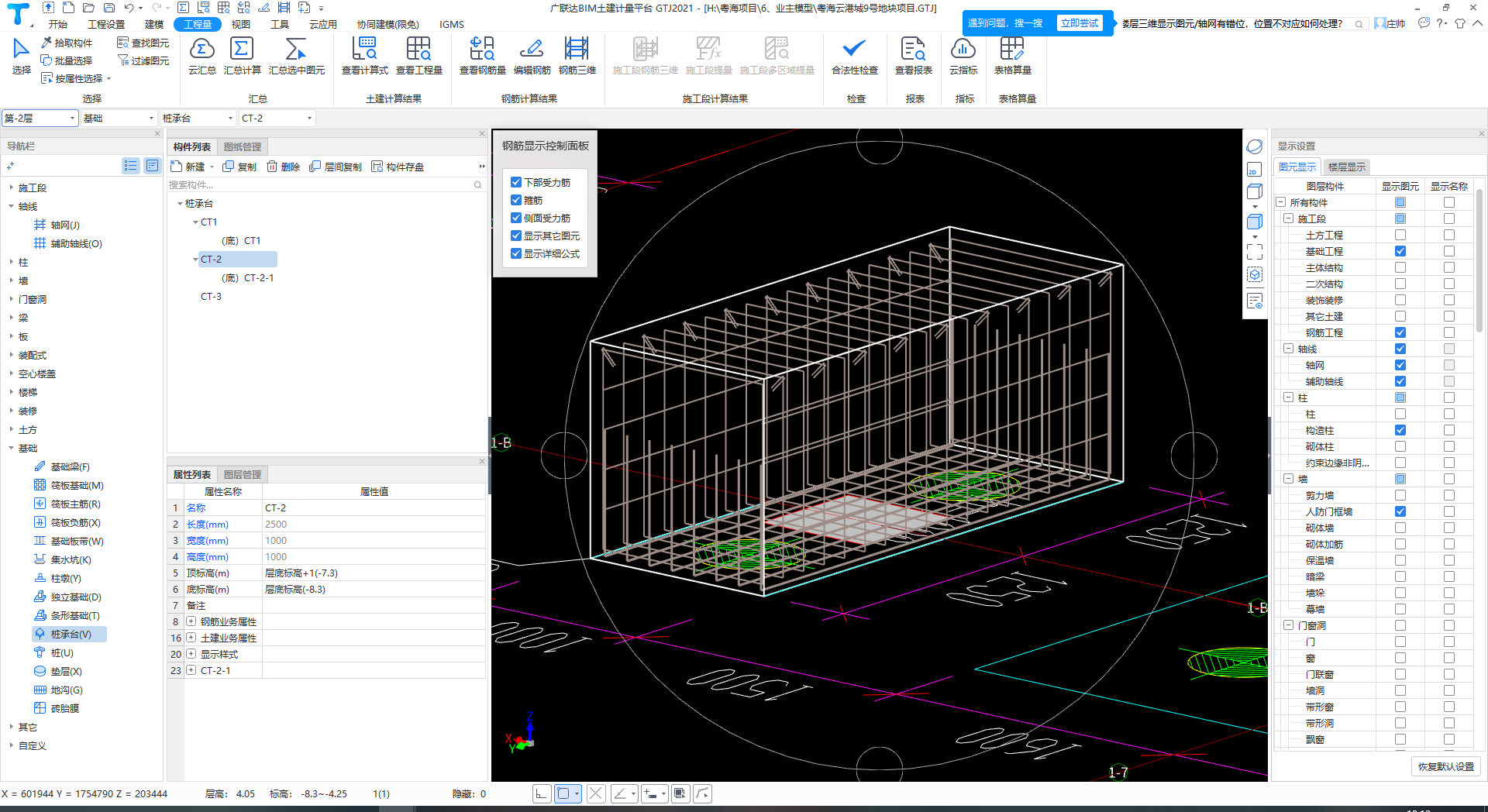Click the 立即尝试 try now button
1488x812 pixels.
tap(1080, 23)
